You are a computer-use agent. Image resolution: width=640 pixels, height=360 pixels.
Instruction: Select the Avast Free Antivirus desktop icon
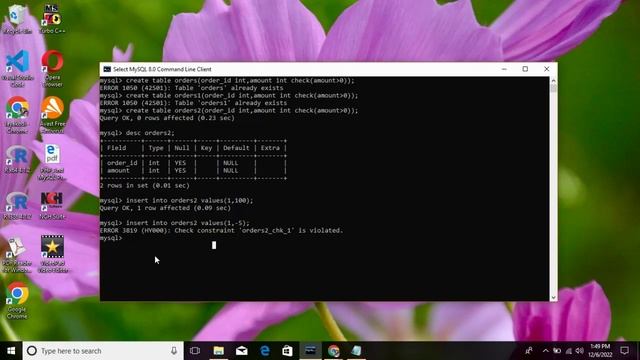click(x=52, y=115)
